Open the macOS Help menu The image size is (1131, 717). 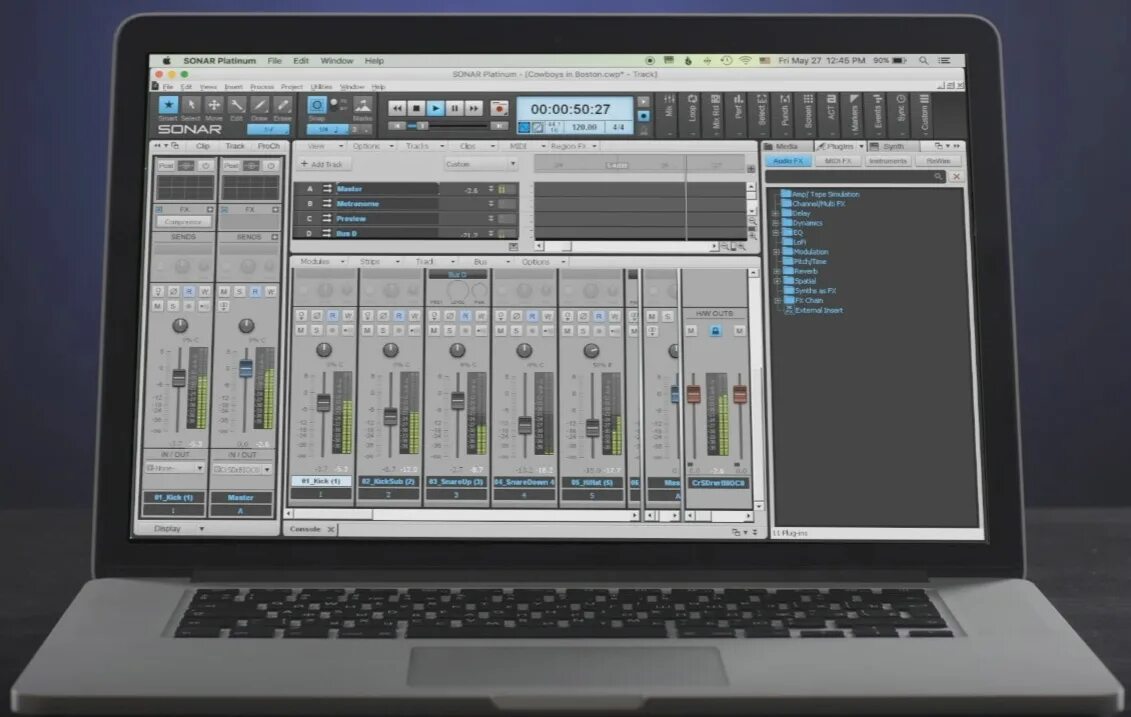click(x=374, y=61)
